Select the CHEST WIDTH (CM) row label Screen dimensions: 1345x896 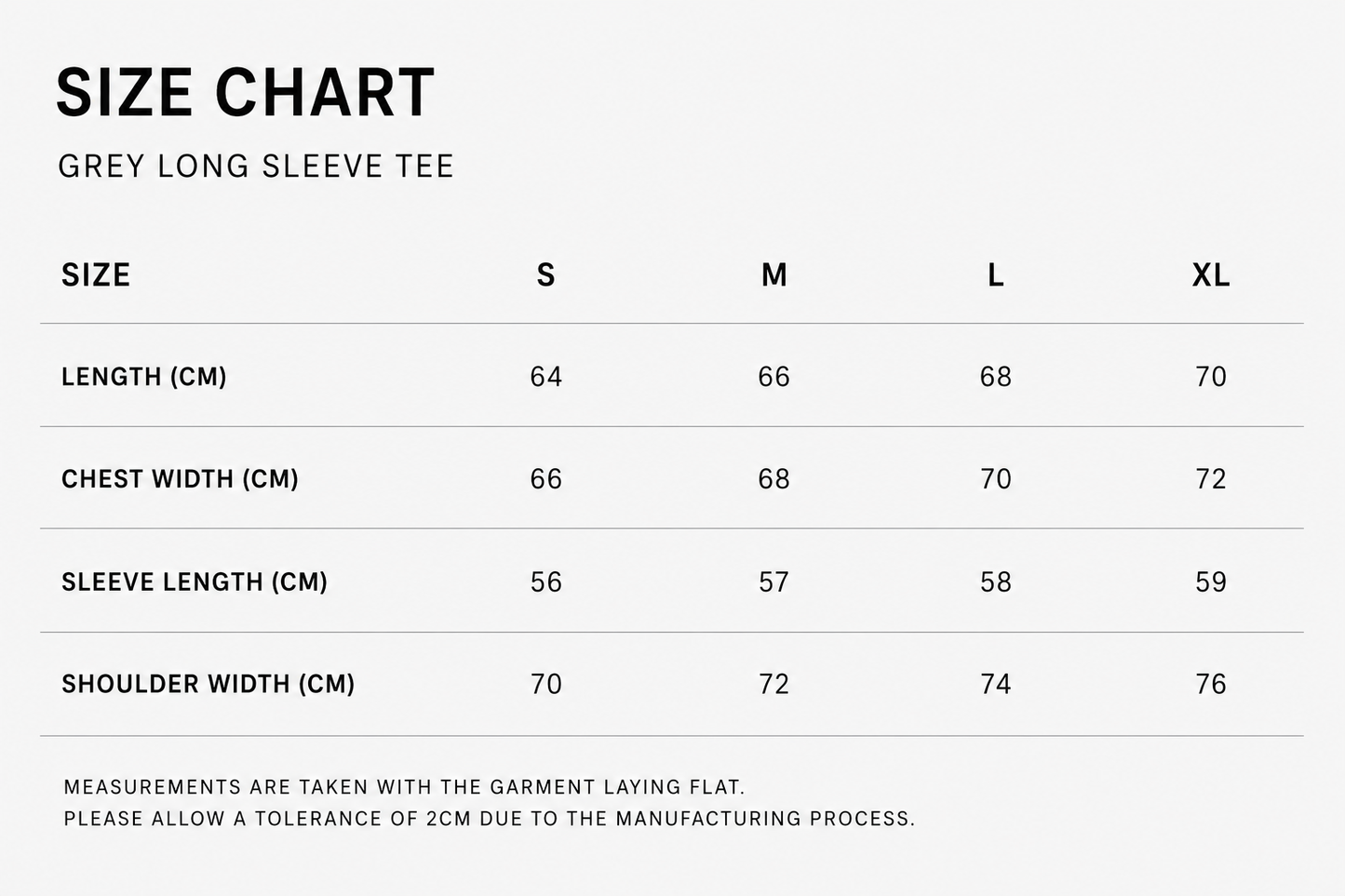[x=180, y=479]
